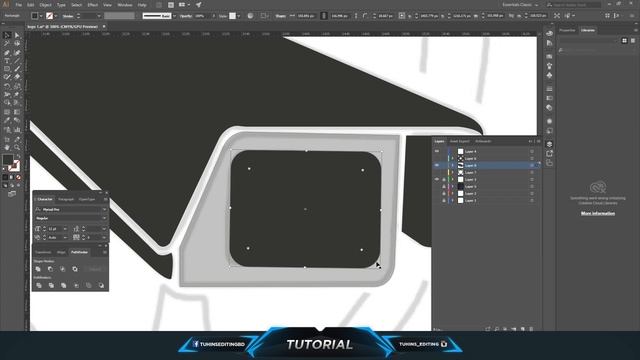The width and height of the screenshot is (640, 360).
Task: Select the Pen tool
Action: [x=7, y=53]
